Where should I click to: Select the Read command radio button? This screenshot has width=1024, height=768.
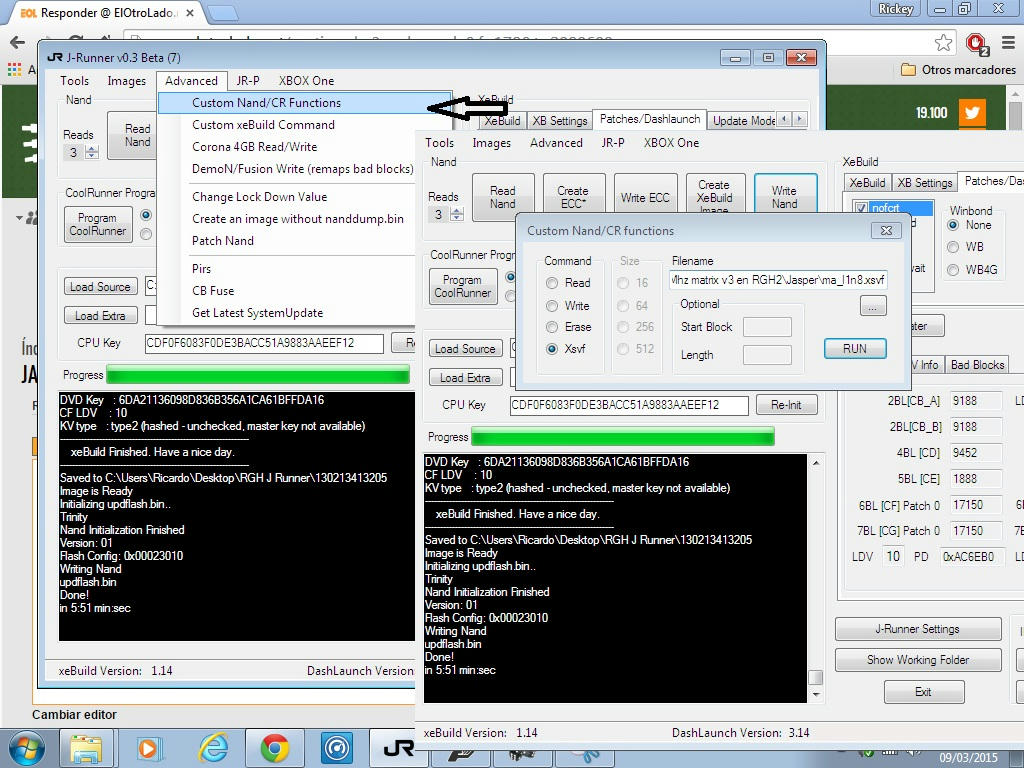[552, 283]
